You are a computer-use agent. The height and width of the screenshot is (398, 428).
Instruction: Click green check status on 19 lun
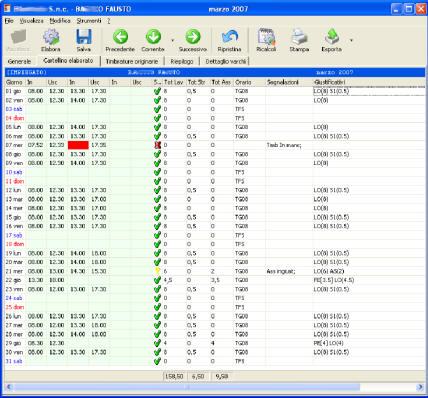158,253
